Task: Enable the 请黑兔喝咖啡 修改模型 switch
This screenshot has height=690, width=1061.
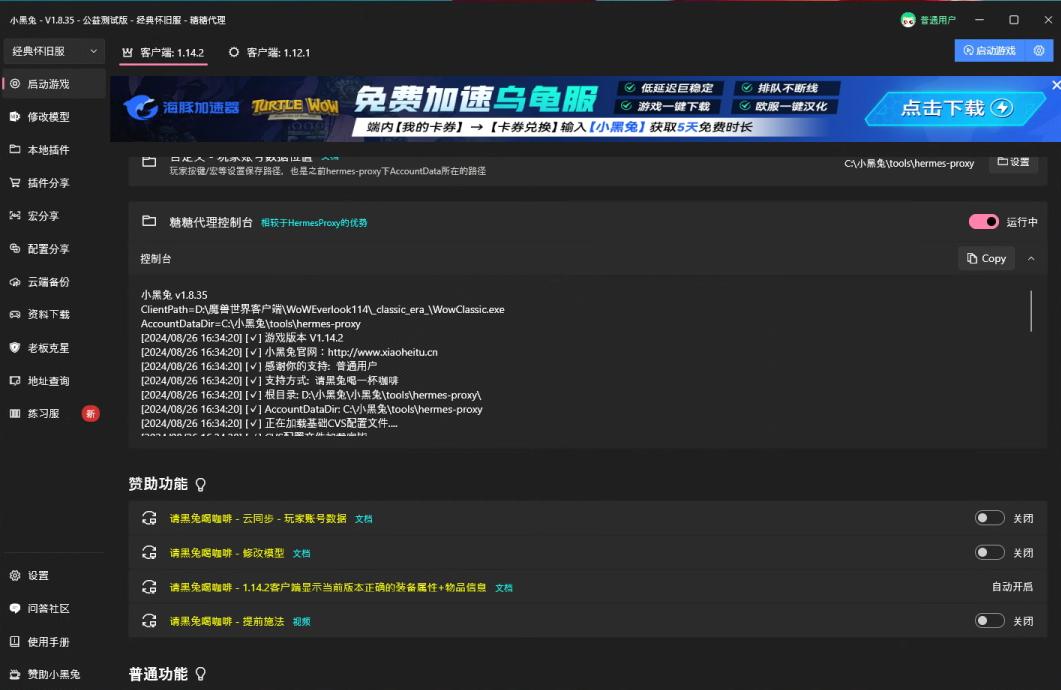Action: tap(989, 553)
